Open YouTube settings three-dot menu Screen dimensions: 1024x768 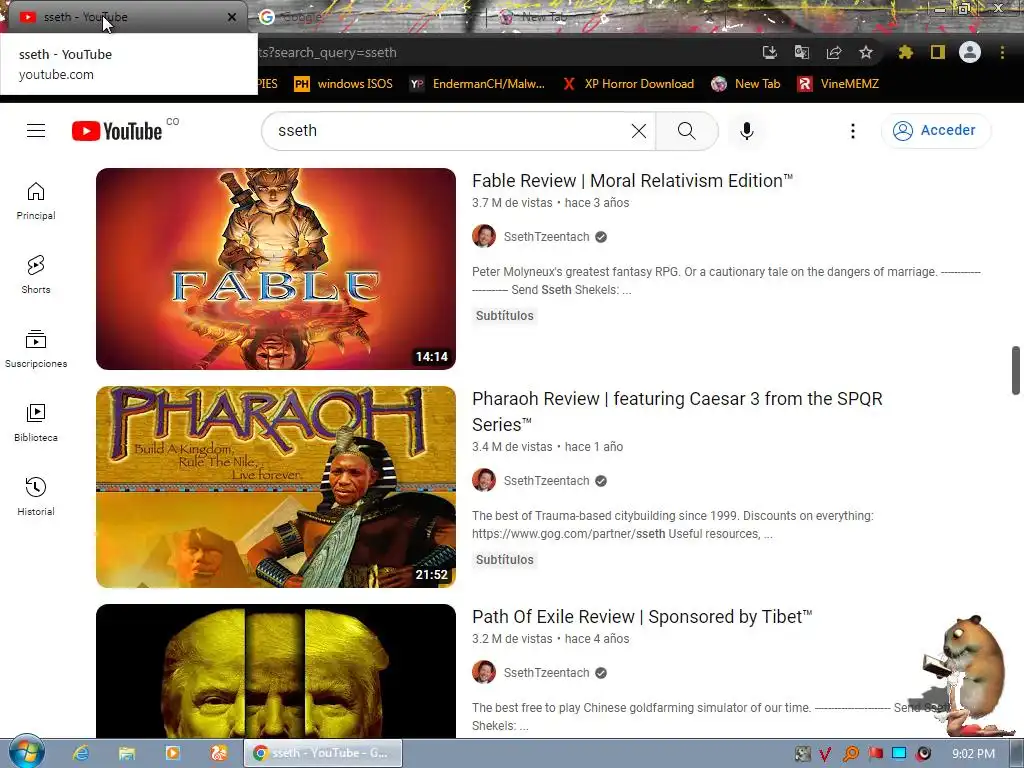pos(852,131)
